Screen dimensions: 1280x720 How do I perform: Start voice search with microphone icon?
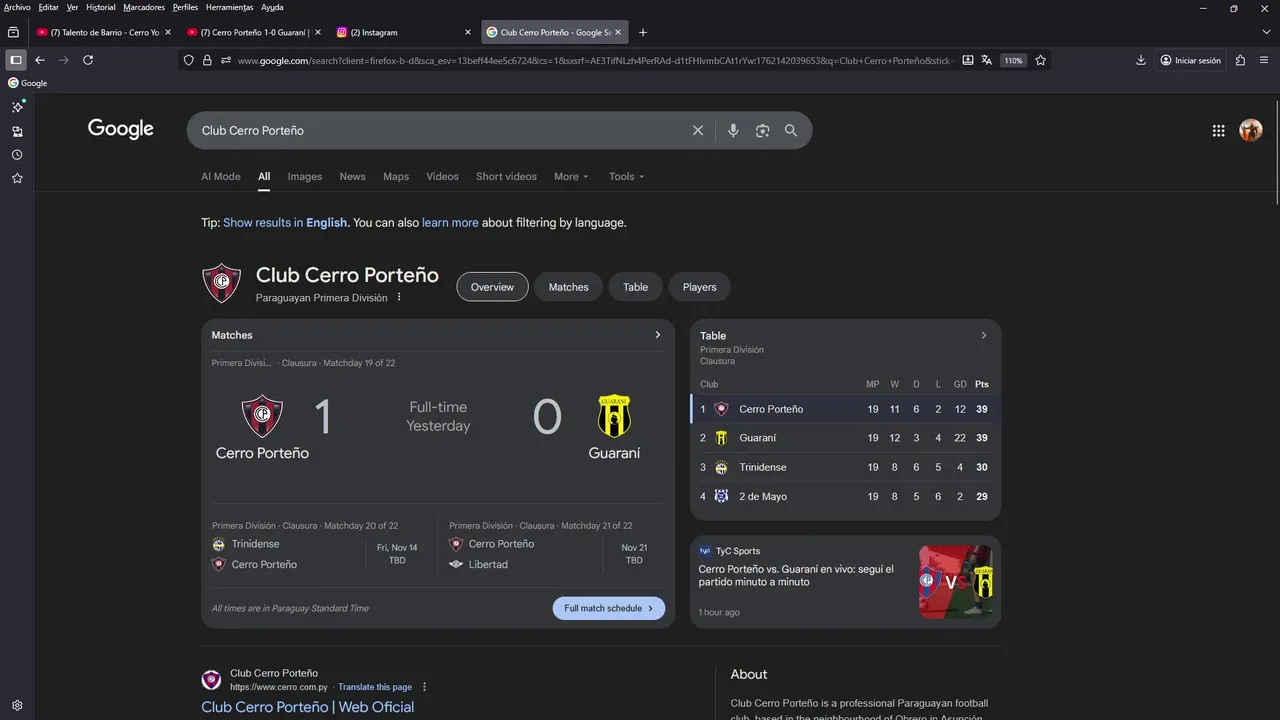[x=733, y=131]
